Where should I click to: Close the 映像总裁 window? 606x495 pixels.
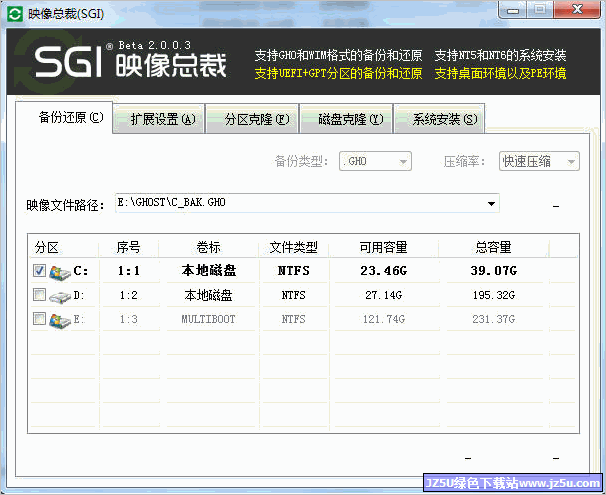click(x=577, y=9)
